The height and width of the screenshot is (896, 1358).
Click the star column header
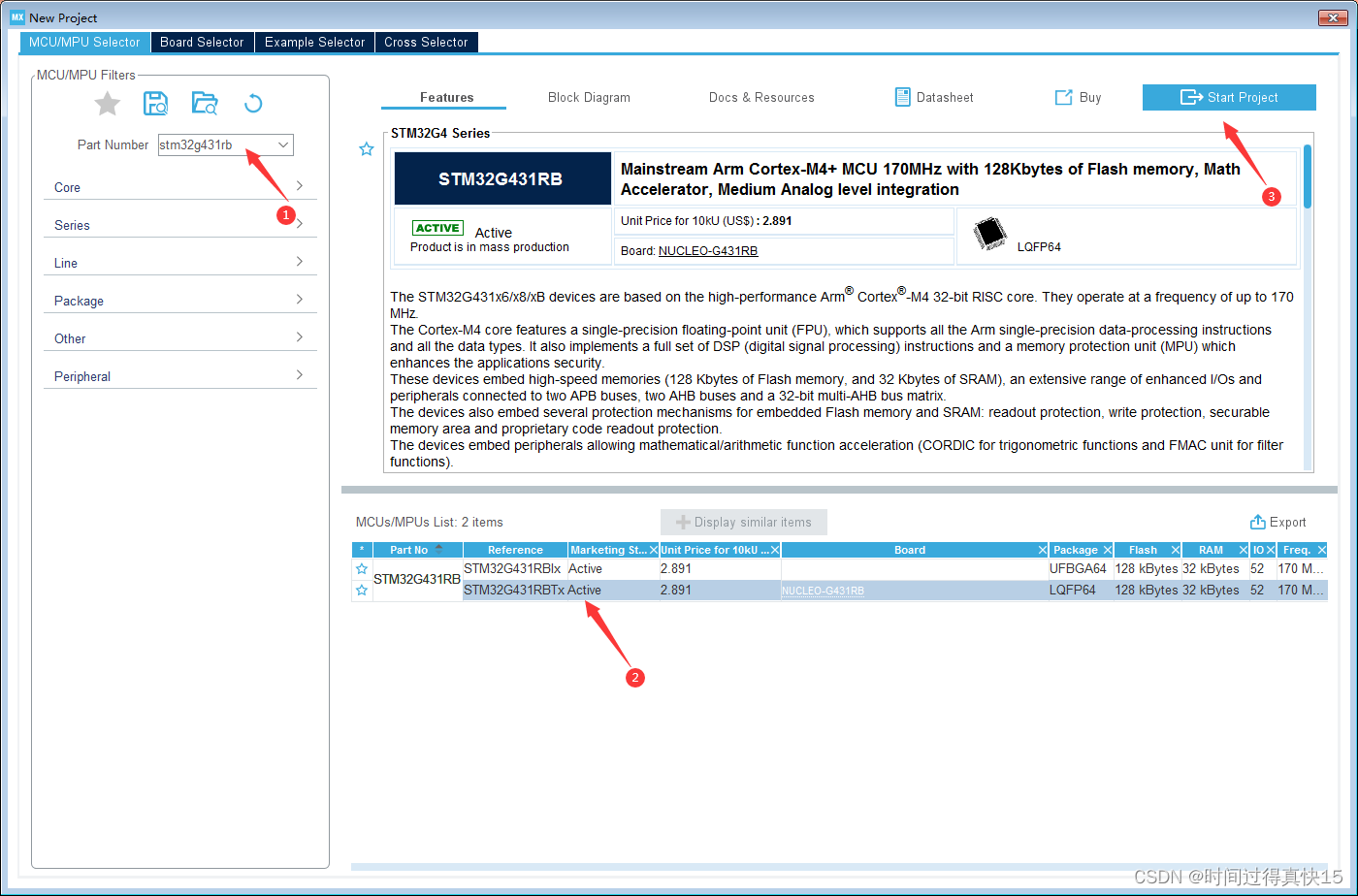tap(362, 550)
